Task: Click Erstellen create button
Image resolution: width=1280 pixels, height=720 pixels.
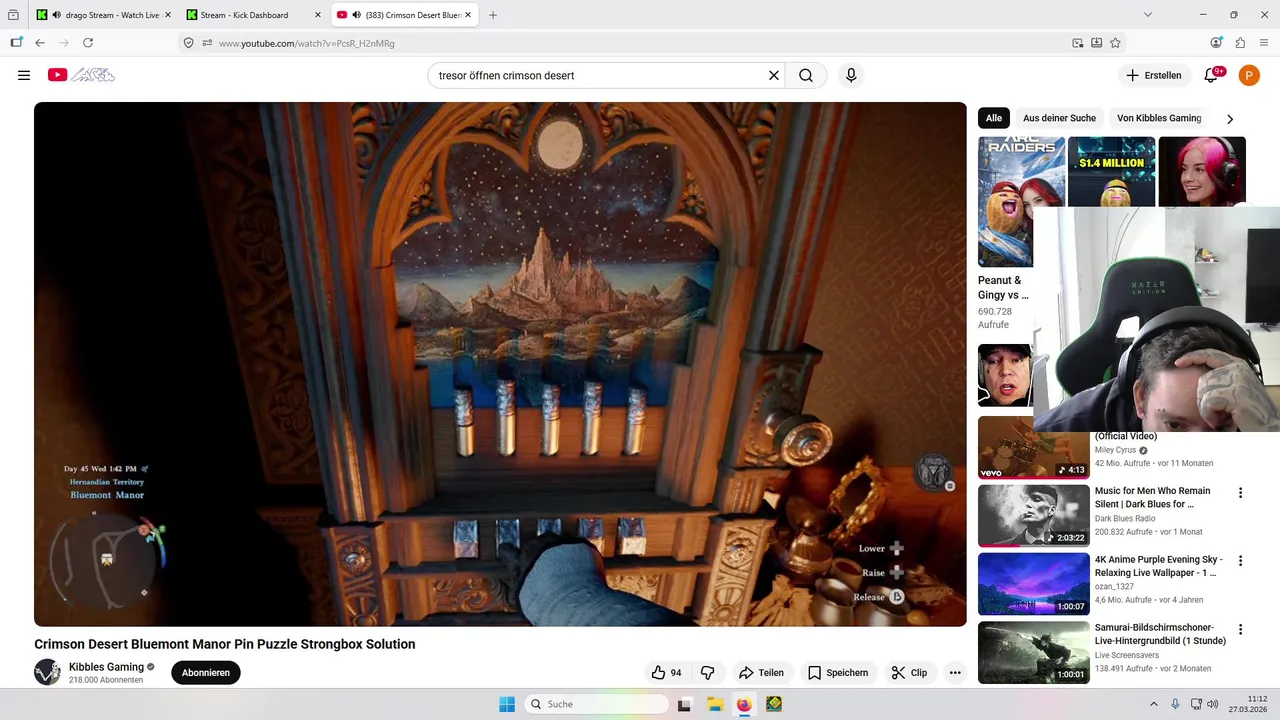Action: tap(1154, 75)
